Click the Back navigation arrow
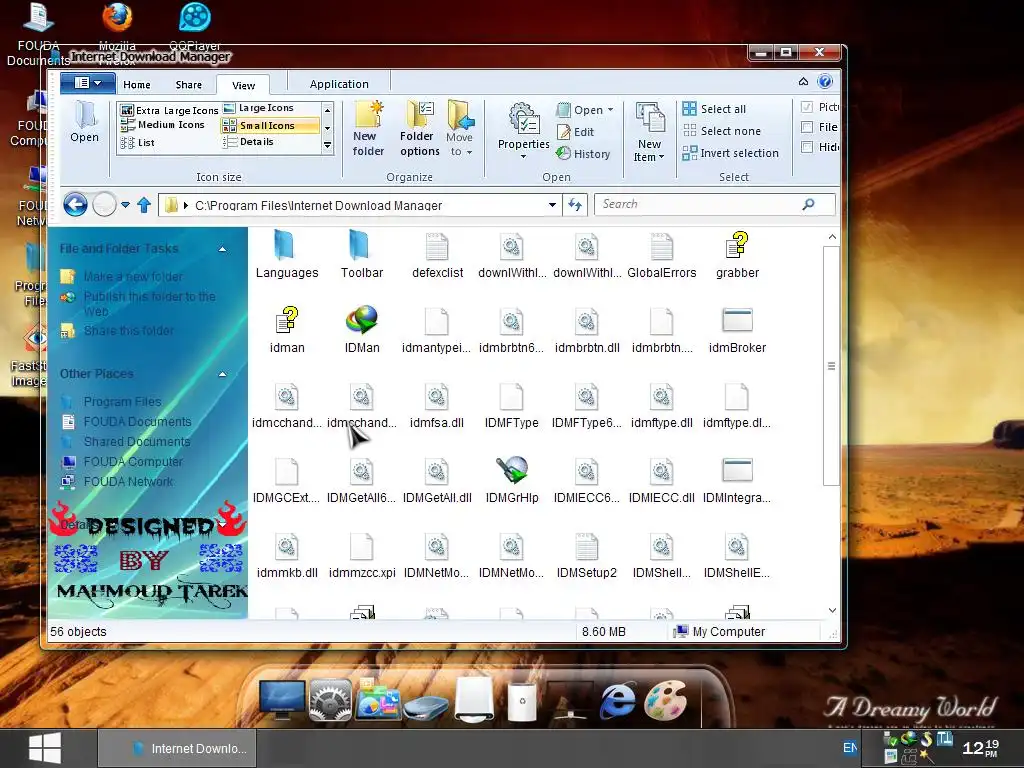 (75, 204)
